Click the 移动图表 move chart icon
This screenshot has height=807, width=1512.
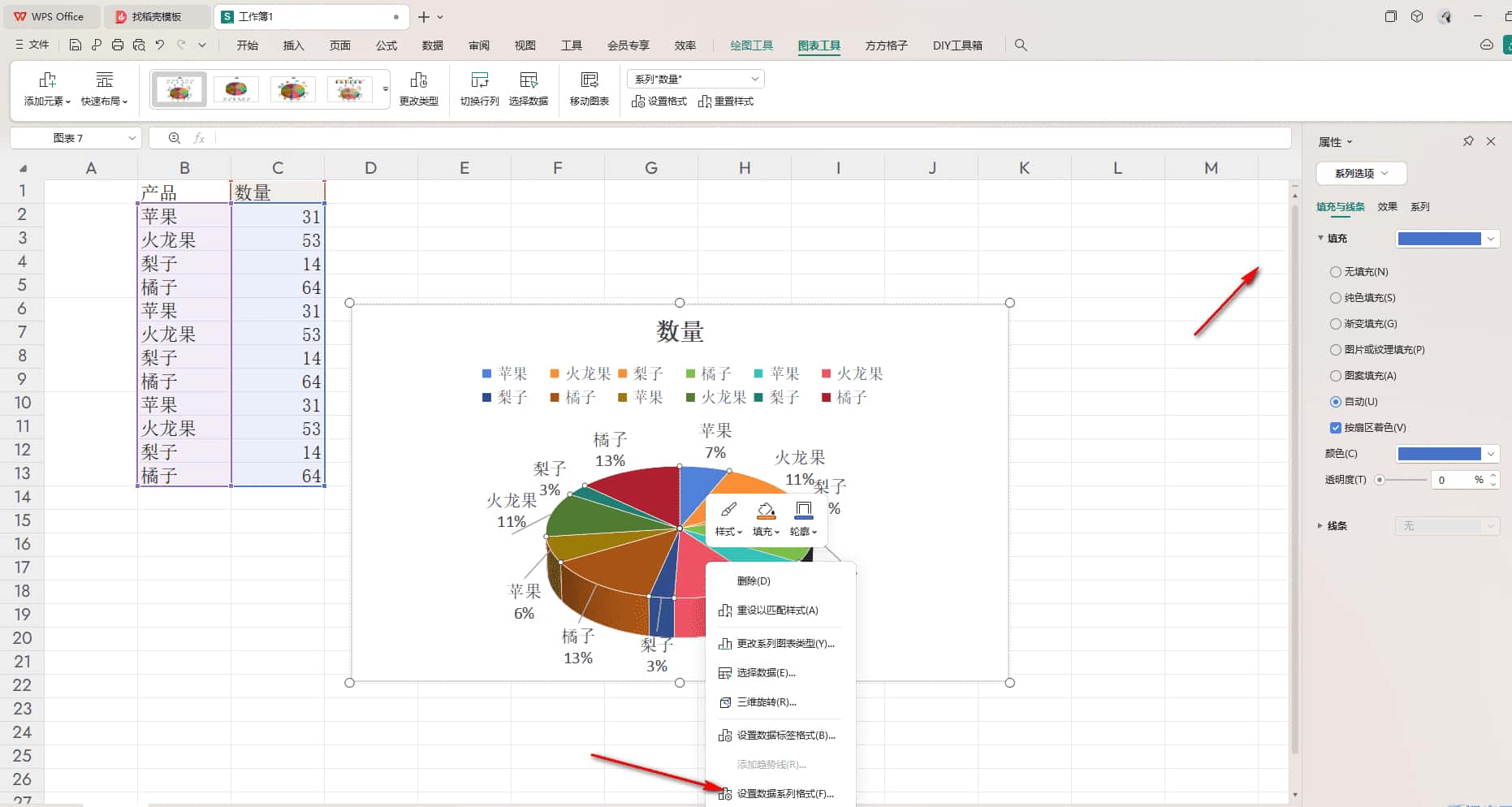(589, 80)
